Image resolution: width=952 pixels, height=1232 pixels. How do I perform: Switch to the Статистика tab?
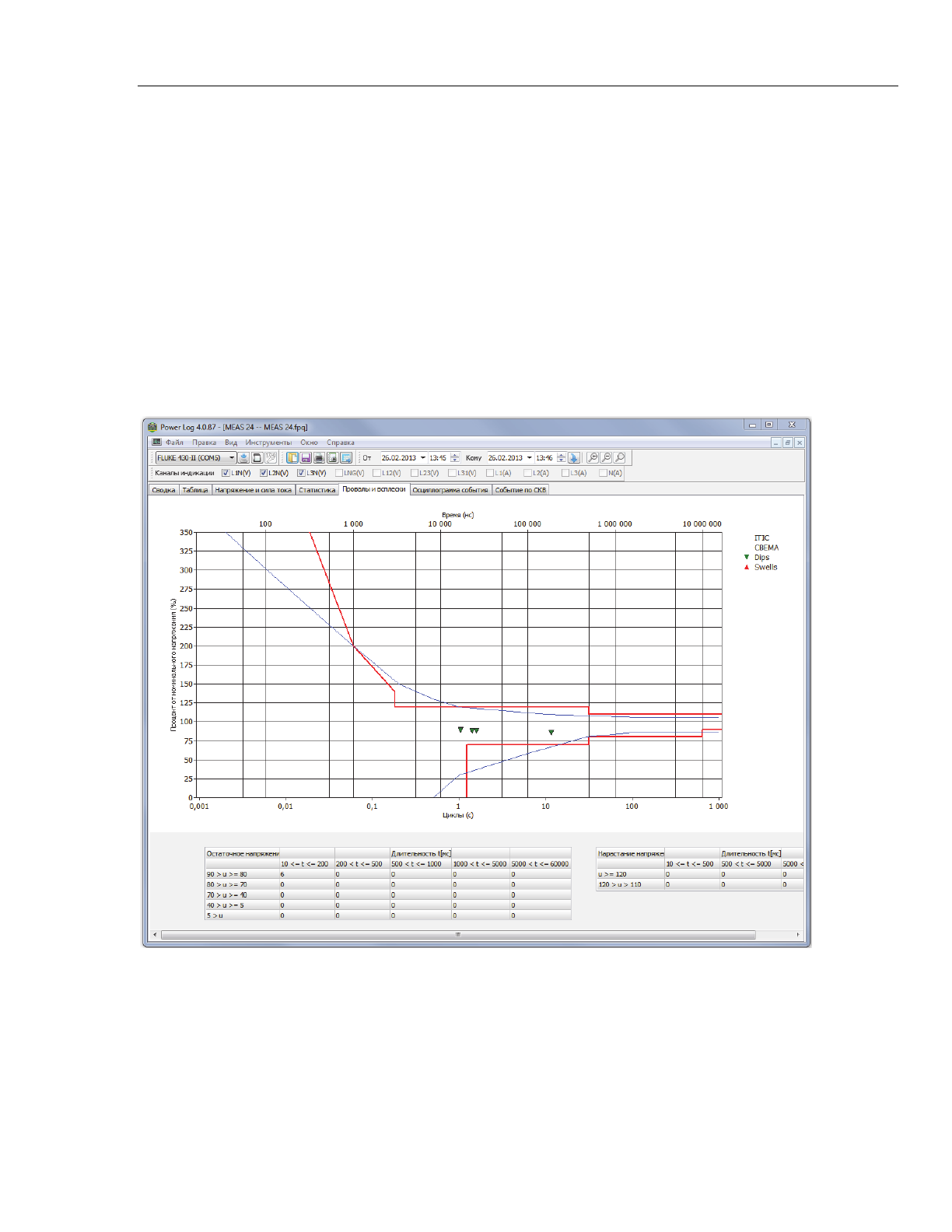tap(317, 490)
